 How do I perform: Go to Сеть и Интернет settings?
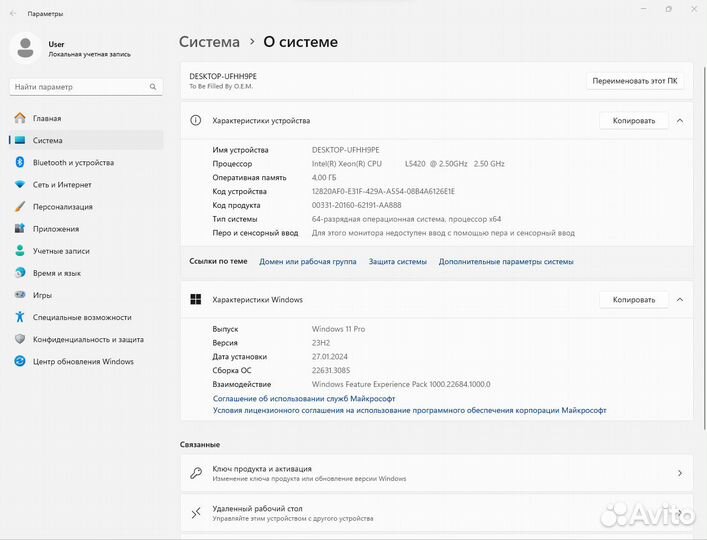point(86,184)
